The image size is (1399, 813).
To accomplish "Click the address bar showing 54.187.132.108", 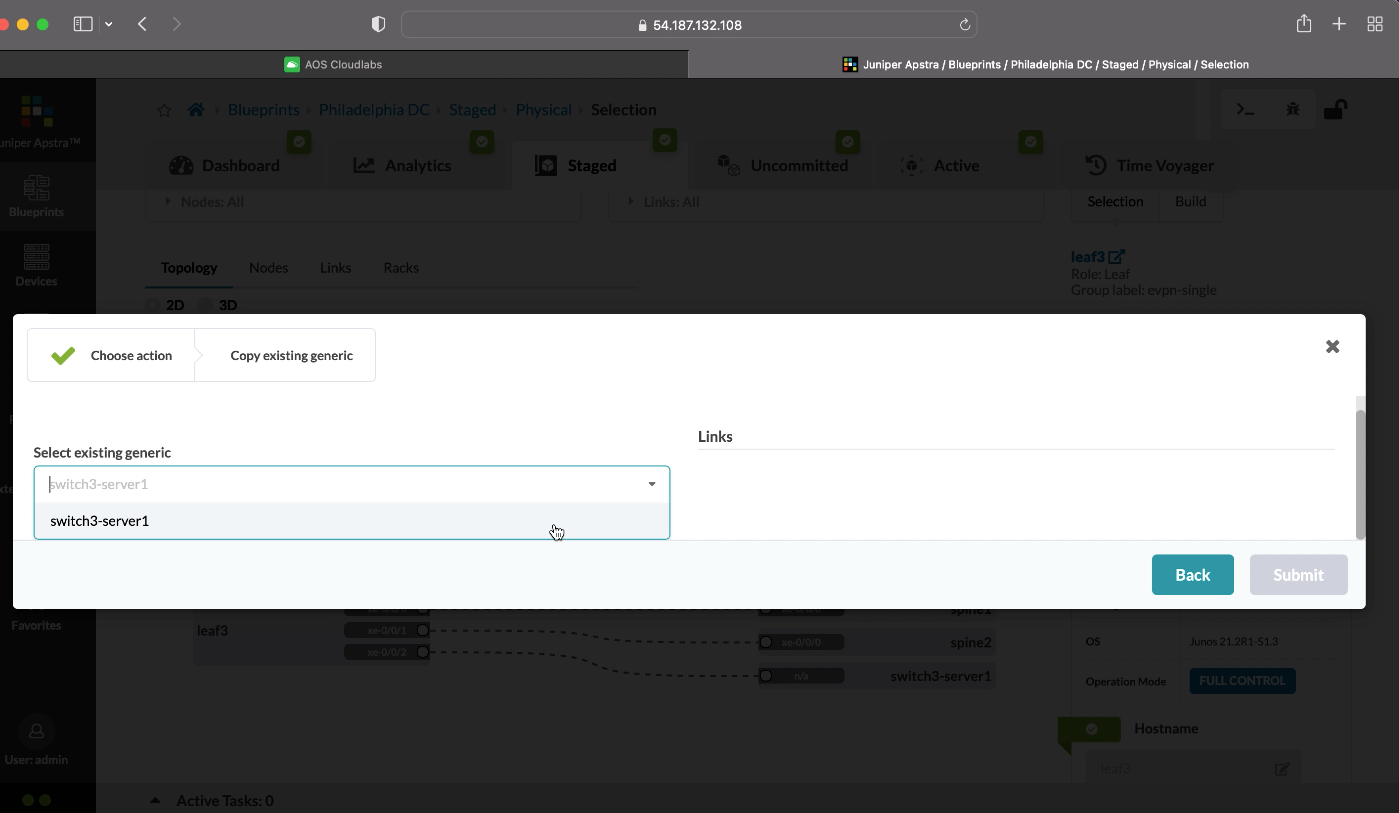I will pos(689,25).
